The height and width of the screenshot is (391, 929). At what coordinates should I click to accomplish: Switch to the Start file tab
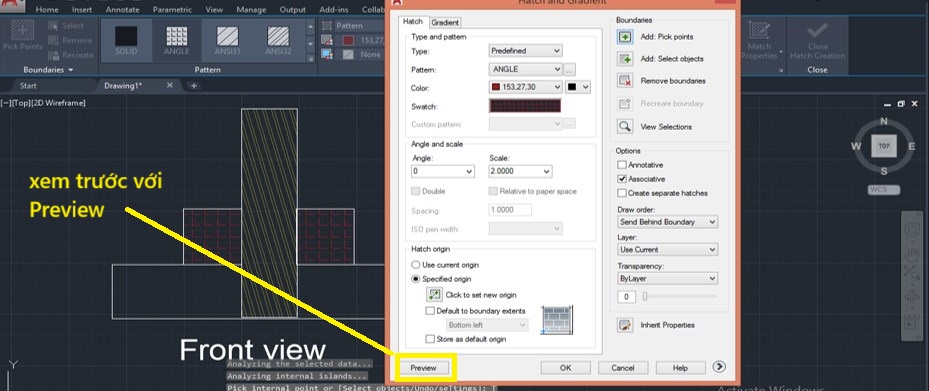[28, 86]
